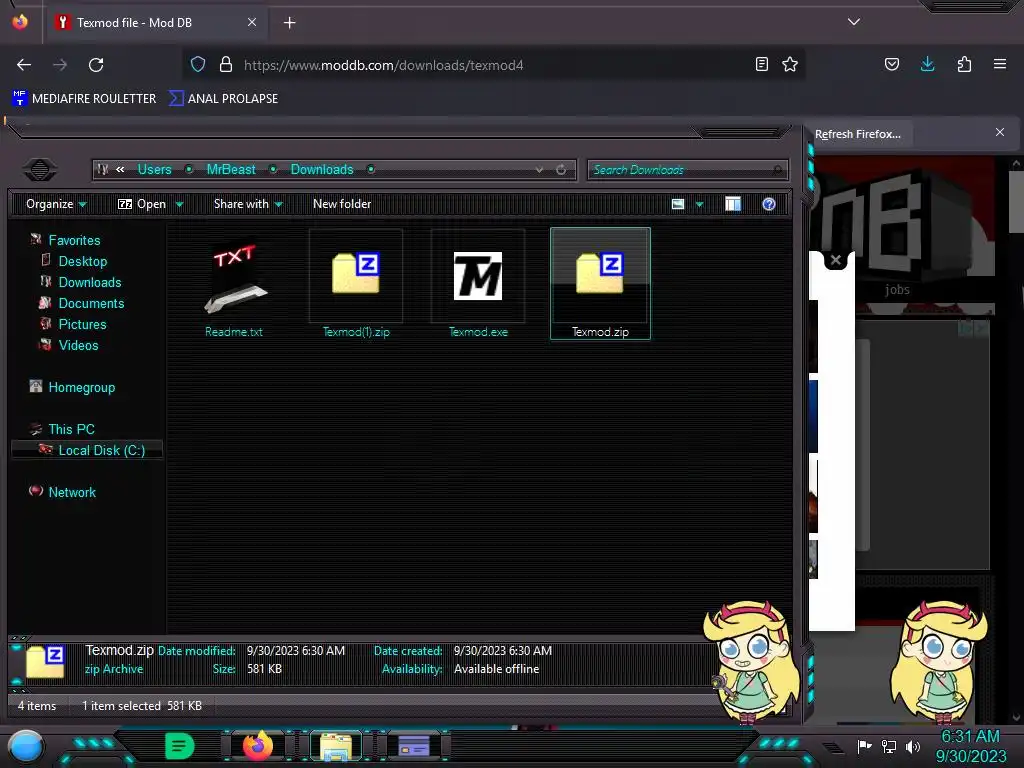
Task: Click the site padlock icon
Action: coord(226,64)
